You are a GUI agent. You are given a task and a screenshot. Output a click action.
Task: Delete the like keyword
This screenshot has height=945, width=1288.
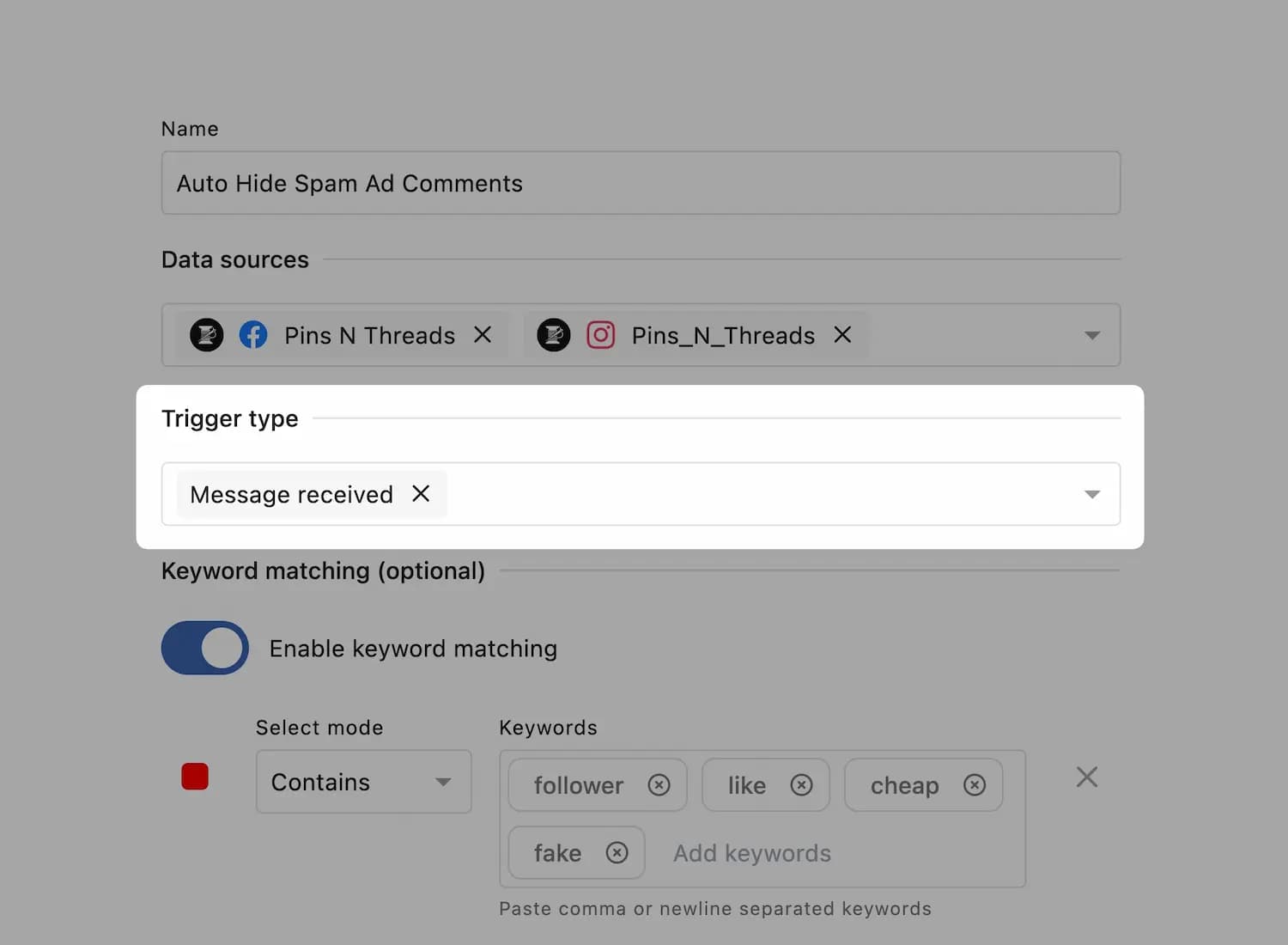point(801,785)
